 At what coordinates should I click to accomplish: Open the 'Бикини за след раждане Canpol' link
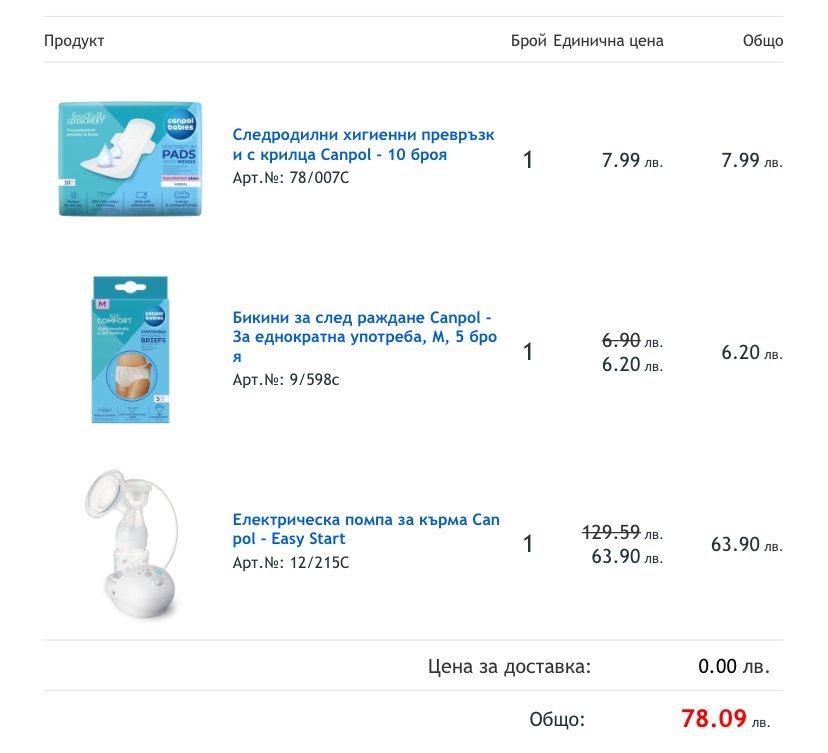364,337
